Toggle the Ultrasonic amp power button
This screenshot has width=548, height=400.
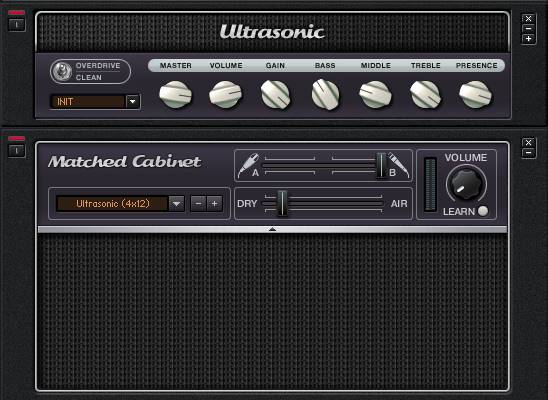[16, 24]
